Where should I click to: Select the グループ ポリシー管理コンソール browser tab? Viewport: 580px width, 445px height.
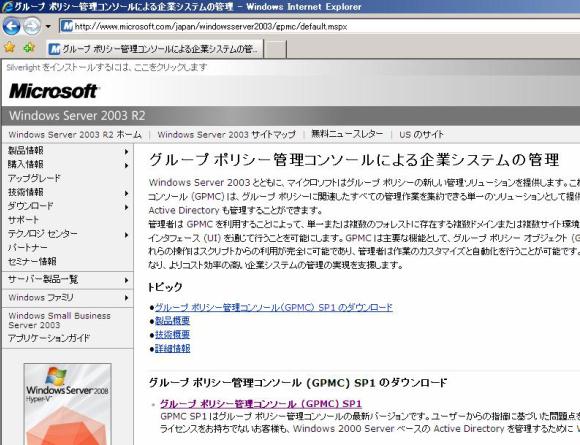155,49
